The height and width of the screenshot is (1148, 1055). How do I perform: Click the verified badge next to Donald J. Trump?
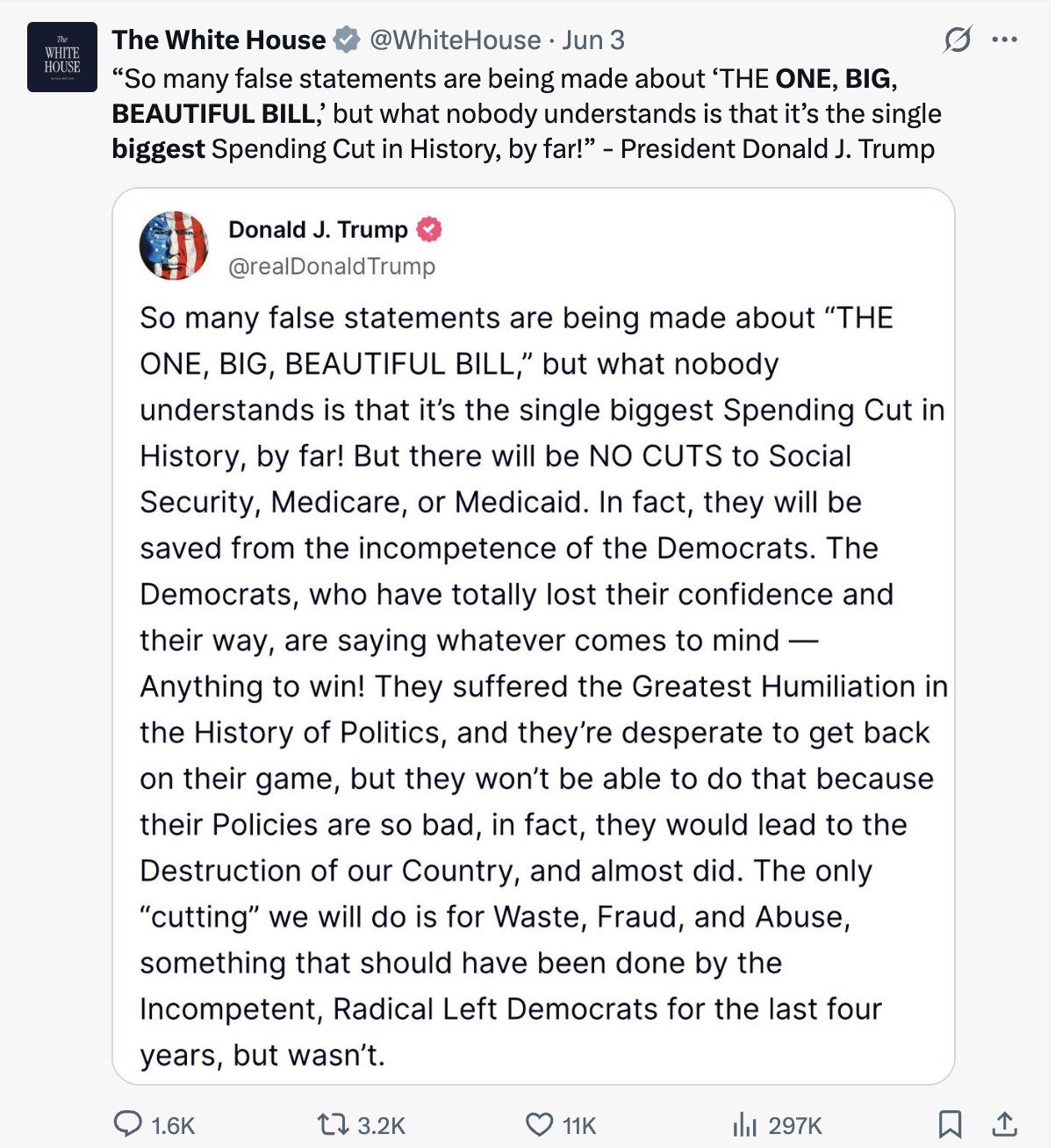coord(428,229)
